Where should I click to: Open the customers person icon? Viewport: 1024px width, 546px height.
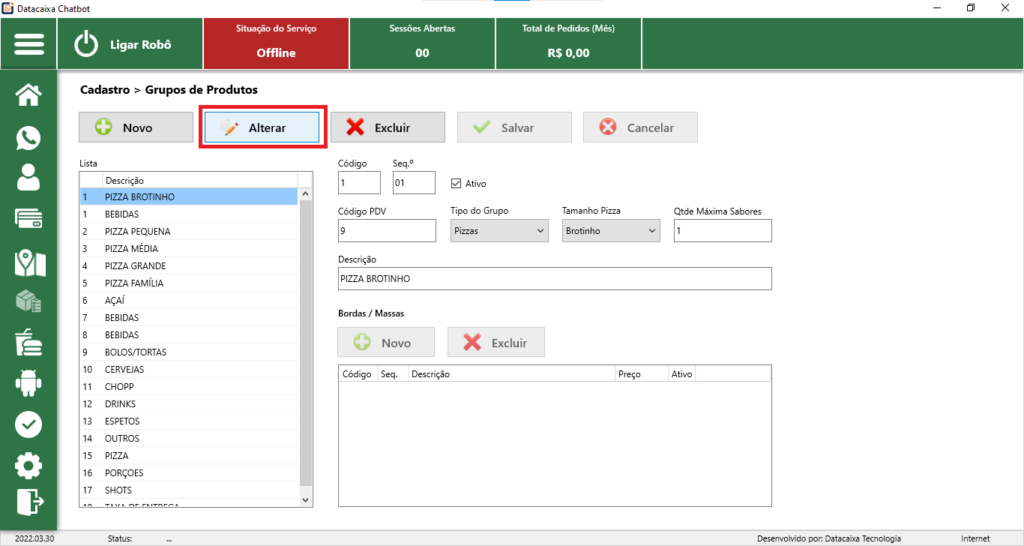pyautogui.click(x=29, y=178)
